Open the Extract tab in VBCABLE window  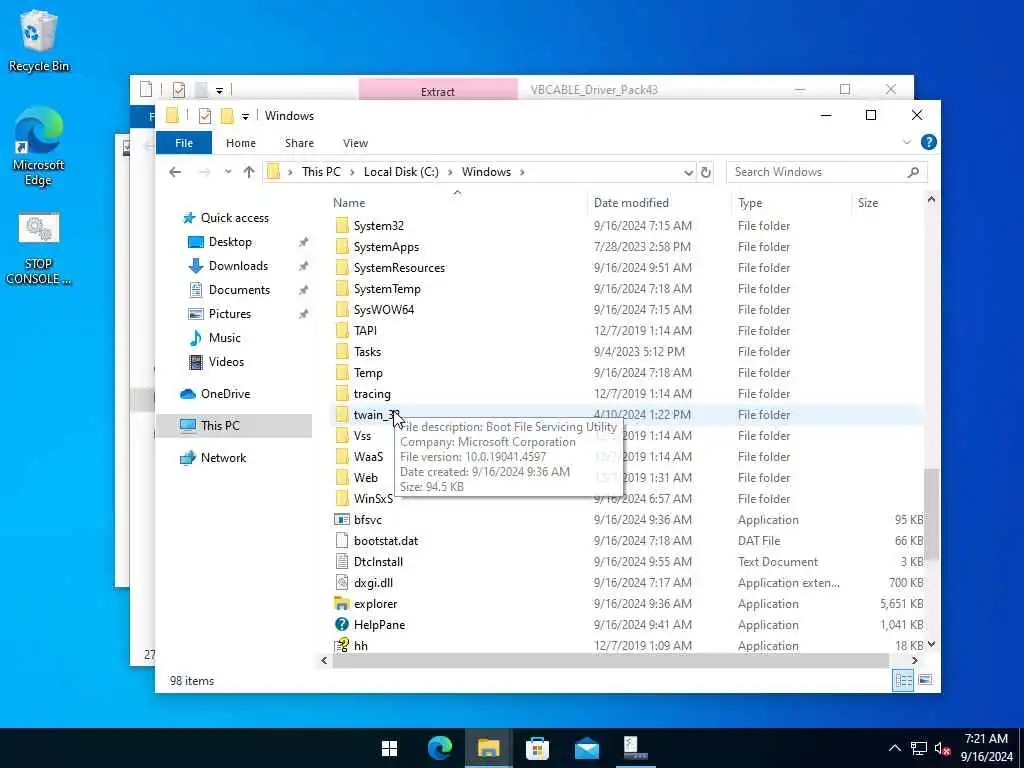click(438, 91)
